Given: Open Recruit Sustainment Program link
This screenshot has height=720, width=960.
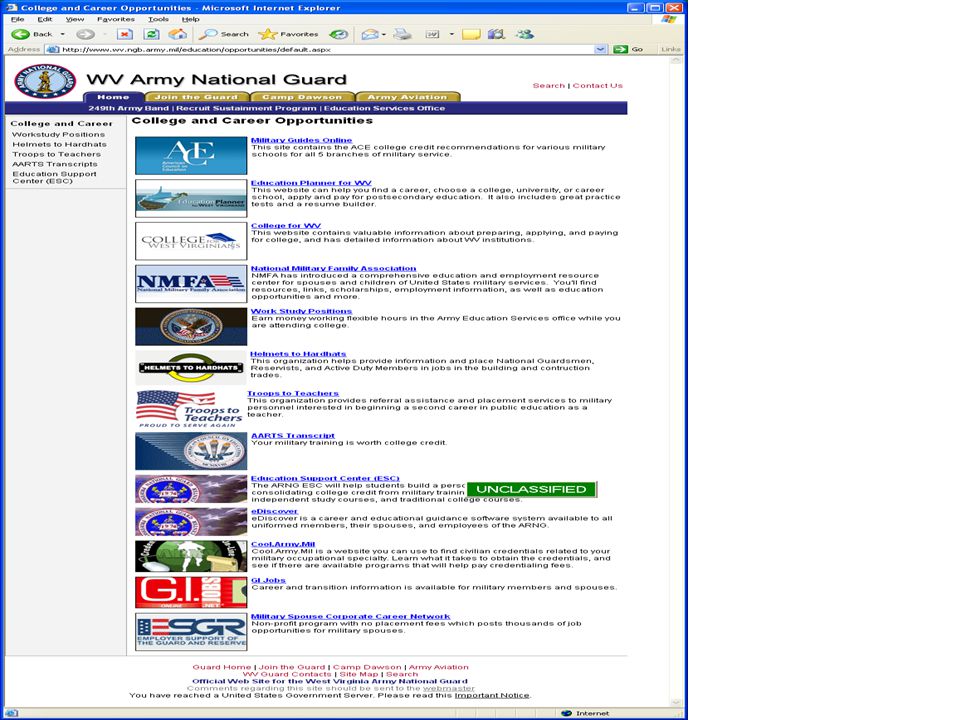Looking at the screenshot, I should pyautogui.click(x=246, y=108).
